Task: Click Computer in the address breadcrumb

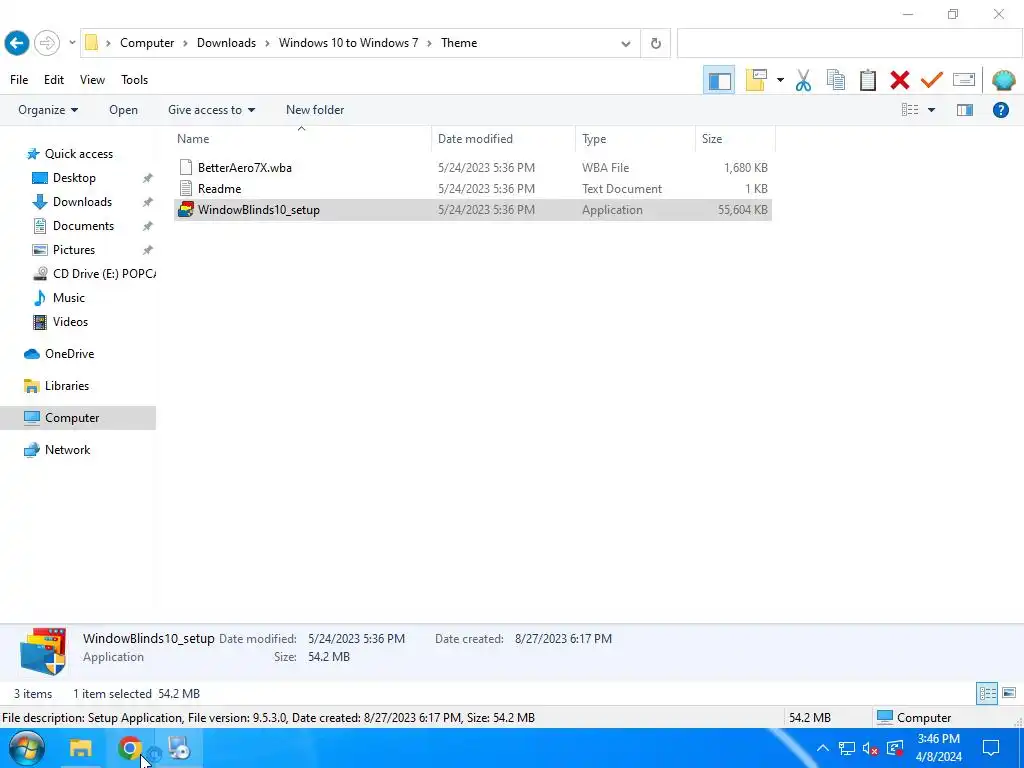Action: click(147, 43)
